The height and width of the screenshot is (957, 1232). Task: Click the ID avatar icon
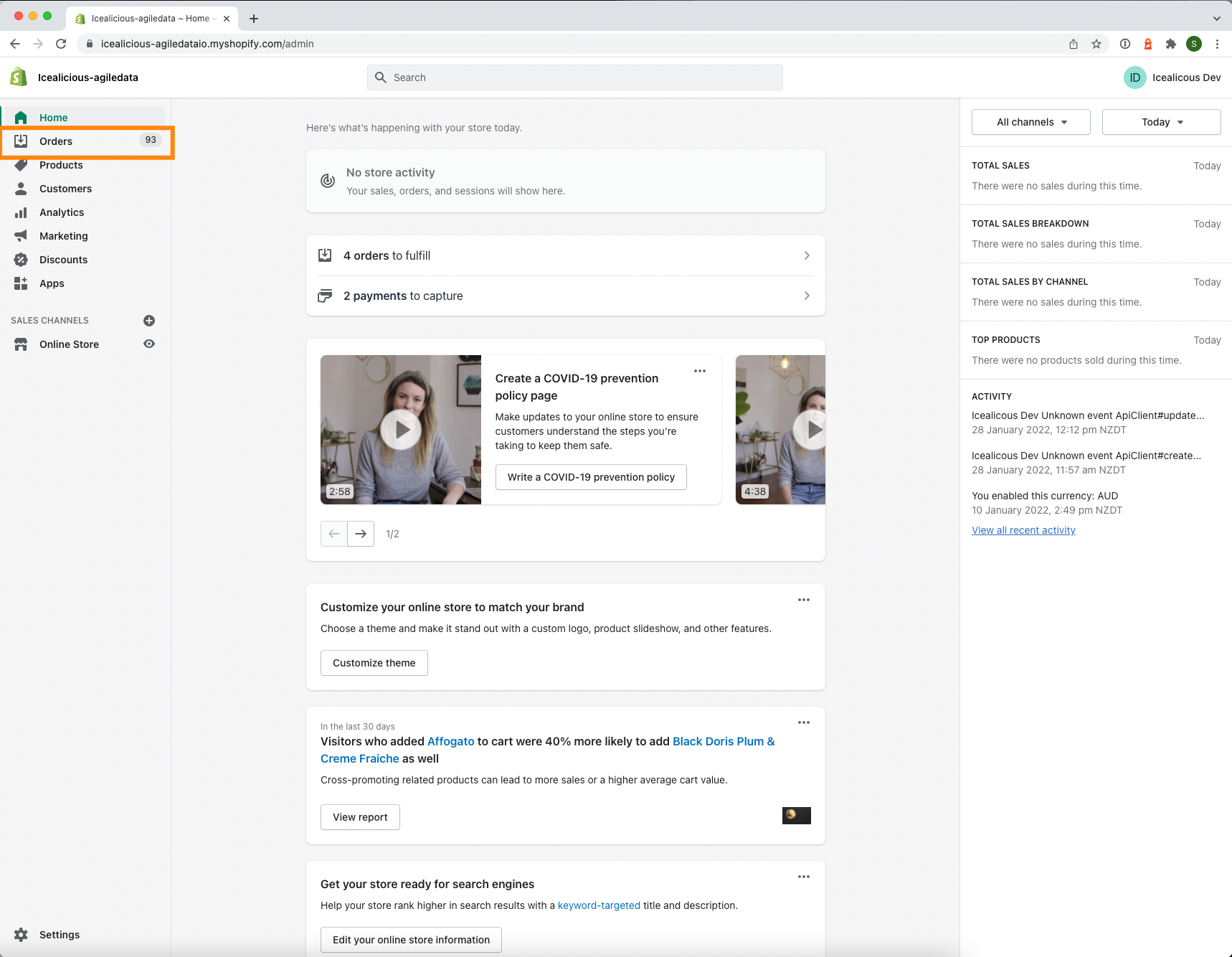click(1135, 77)
